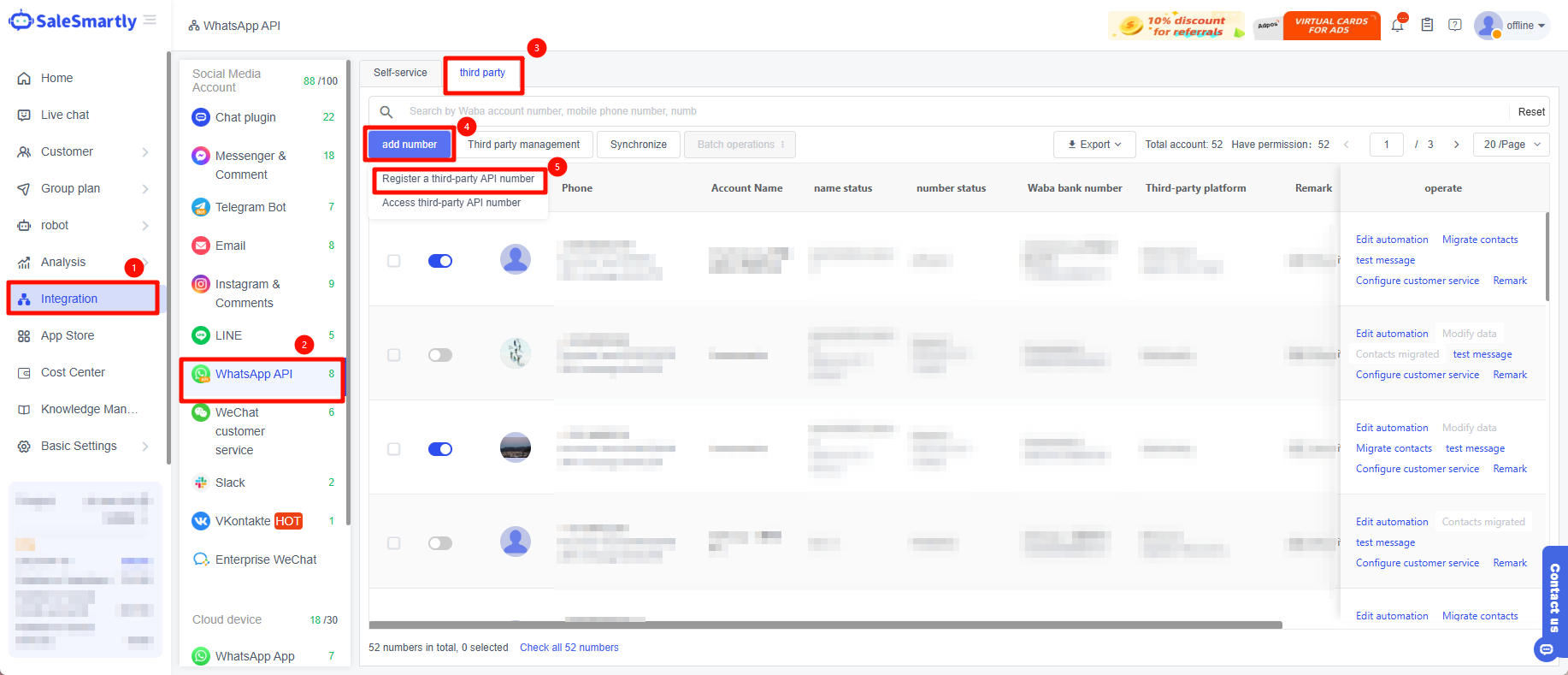Select the Slack channel icon

[x=201, y=483]
